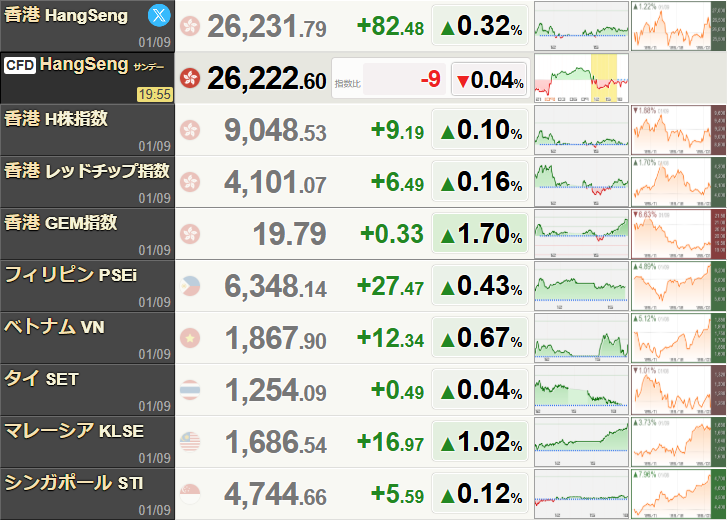Screen dimensions: 727x520
Task: Open 香港 H株指数 link
Action: 56,119
